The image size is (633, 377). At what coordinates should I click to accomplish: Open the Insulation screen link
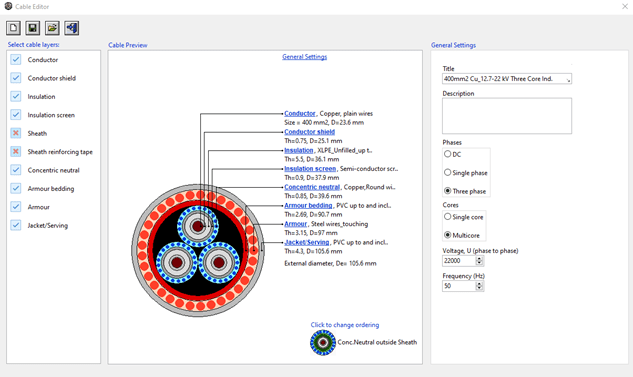(310, 169)
